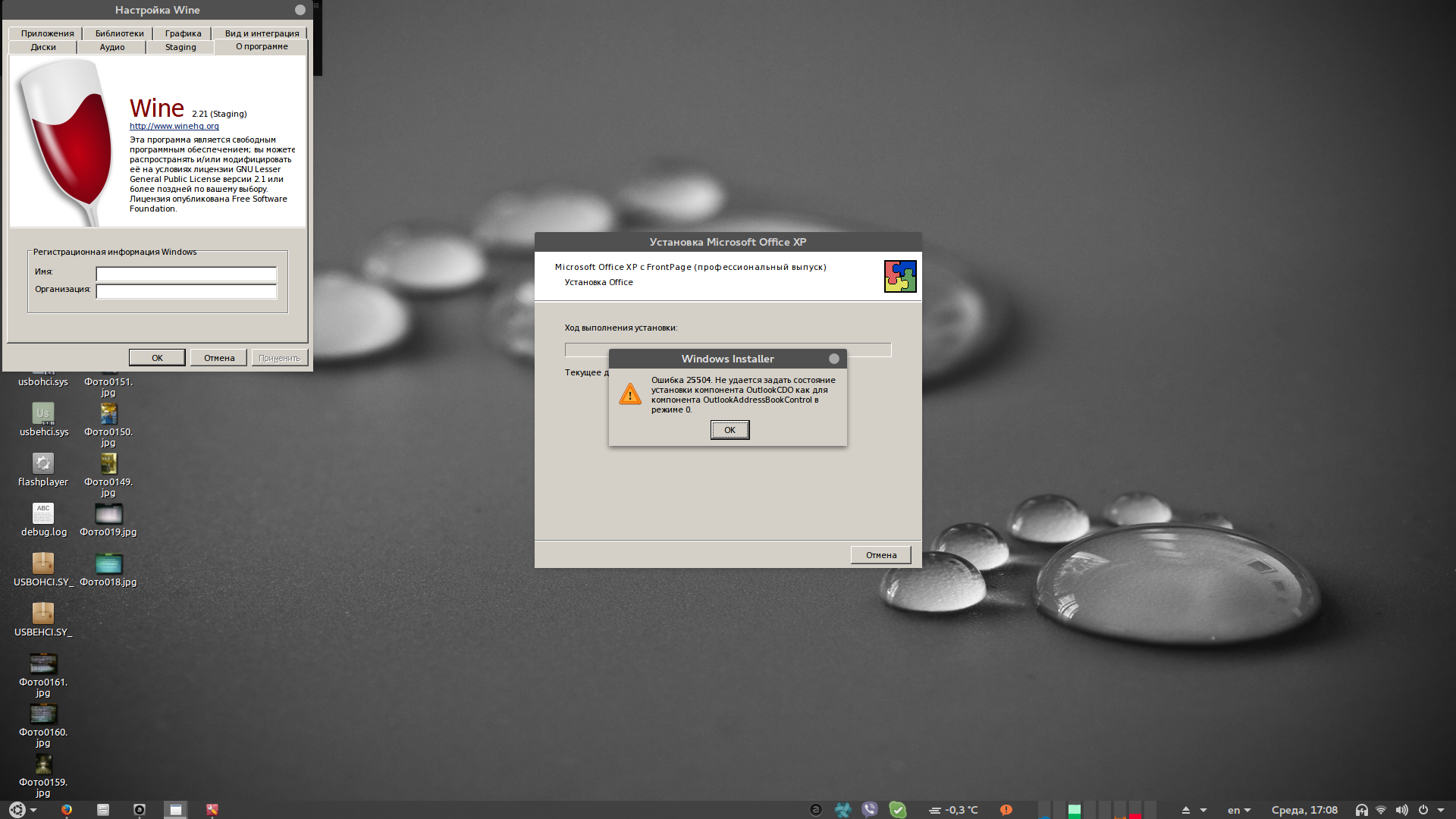The height and width of the screenshot is (819, 1456).
Task: Click the orange notification alert icon
Action: pos(1006,810)
